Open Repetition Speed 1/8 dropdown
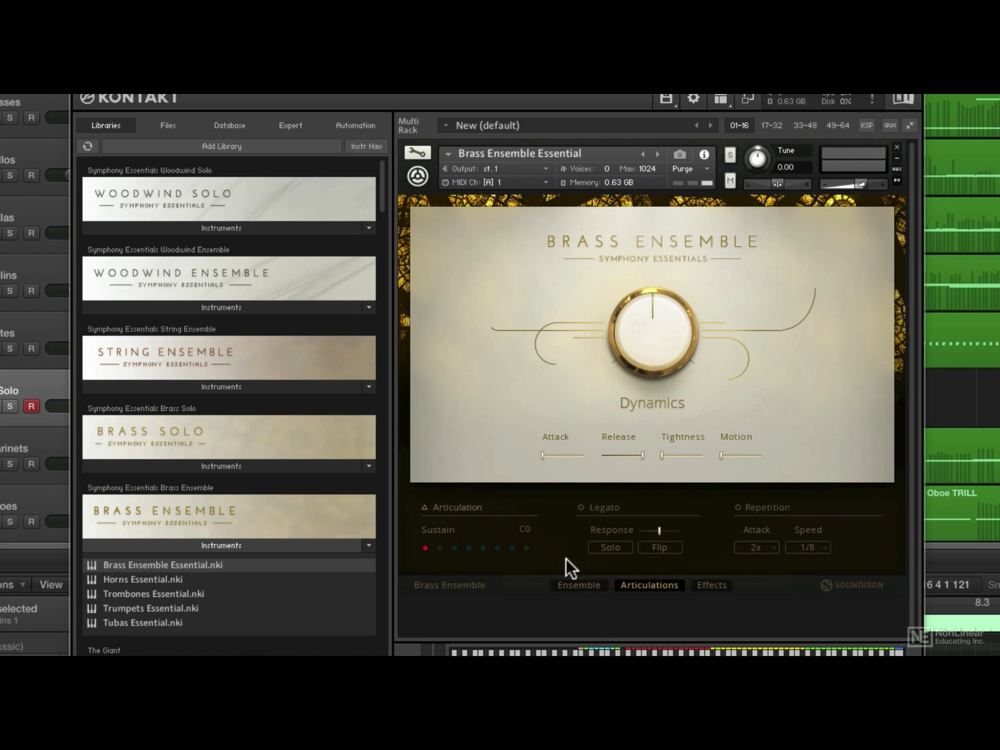The image size is (1000, 750). click(x=808, y=547)
